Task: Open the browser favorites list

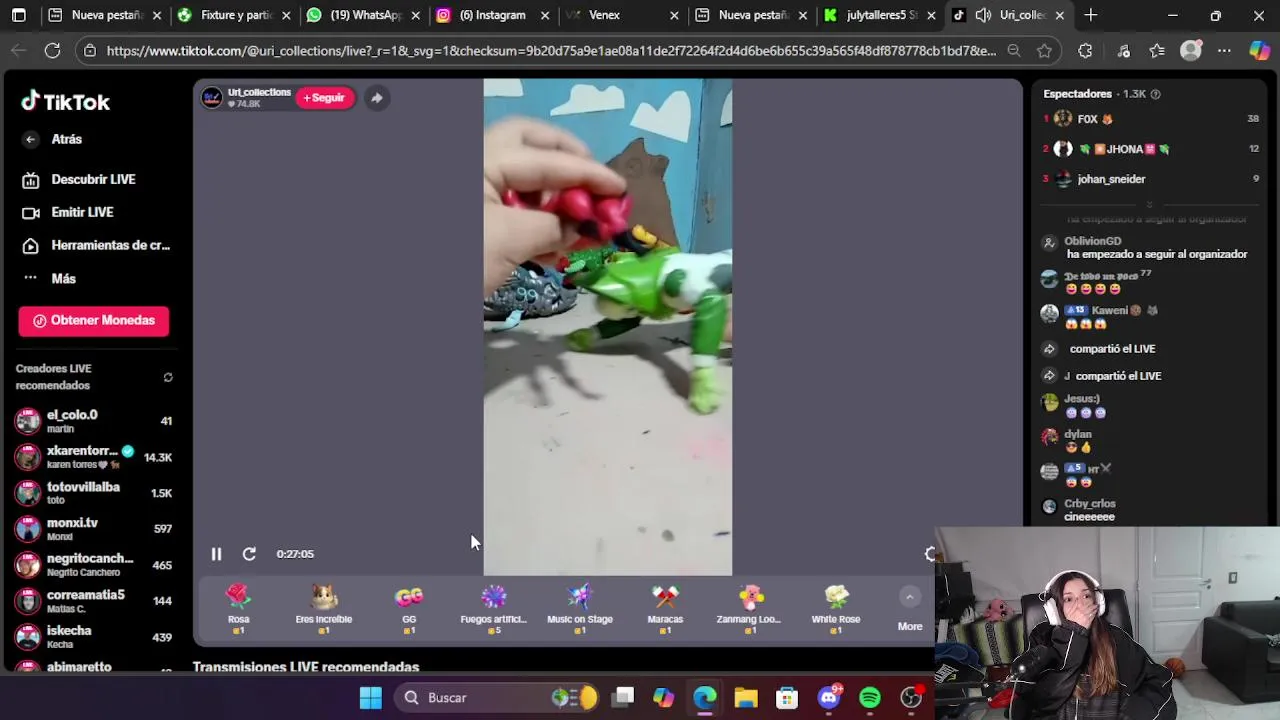Action: point(1157,50)
